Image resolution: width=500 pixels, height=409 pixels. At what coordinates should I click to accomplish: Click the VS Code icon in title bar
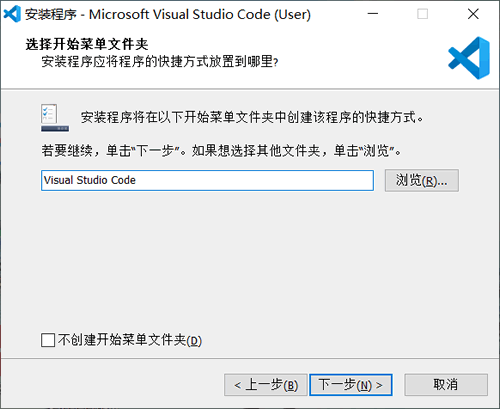coord(12,14)
